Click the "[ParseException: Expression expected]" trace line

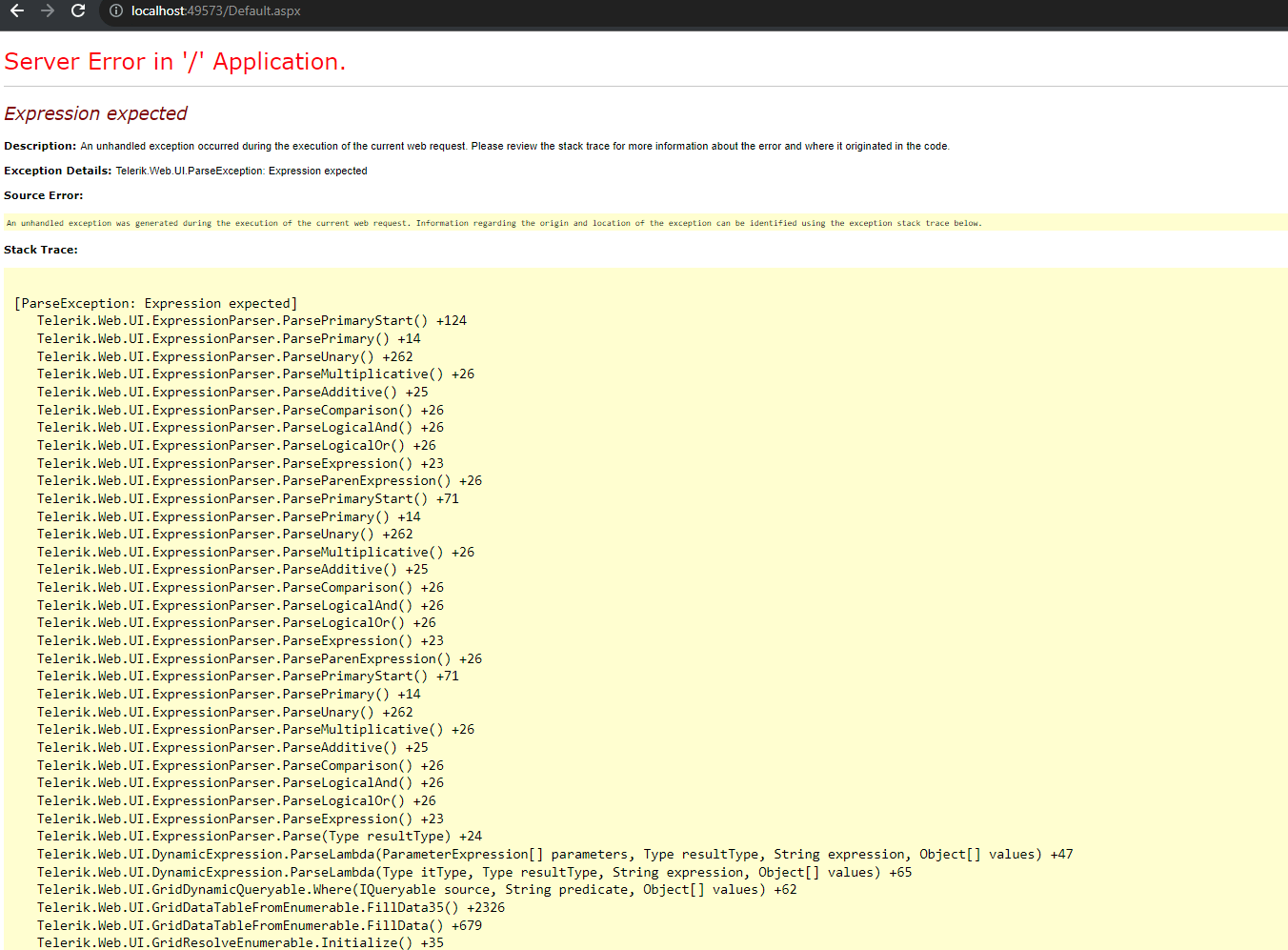tap(155, 304)
